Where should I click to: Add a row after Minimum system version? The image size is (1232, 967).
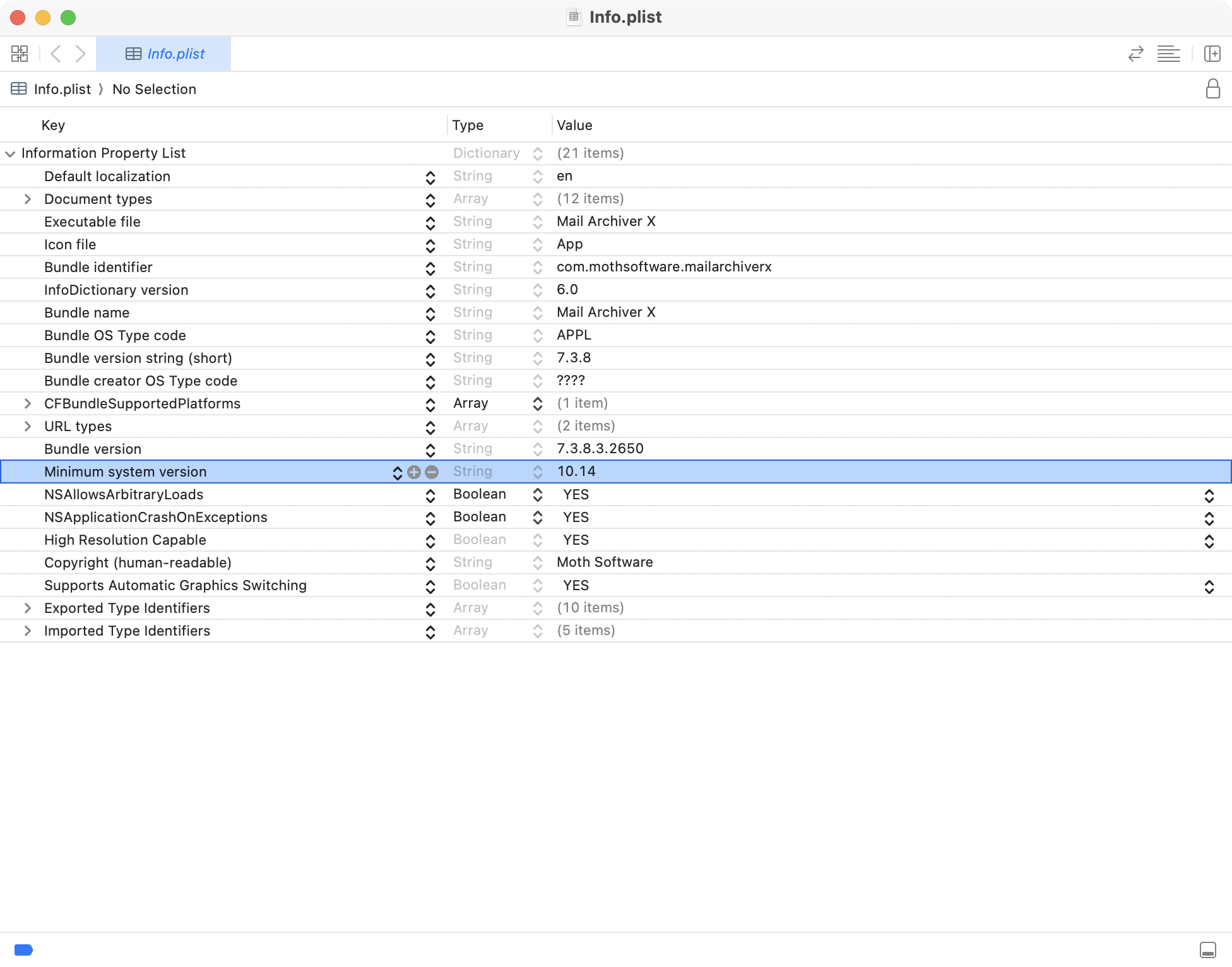coord(414,472)
